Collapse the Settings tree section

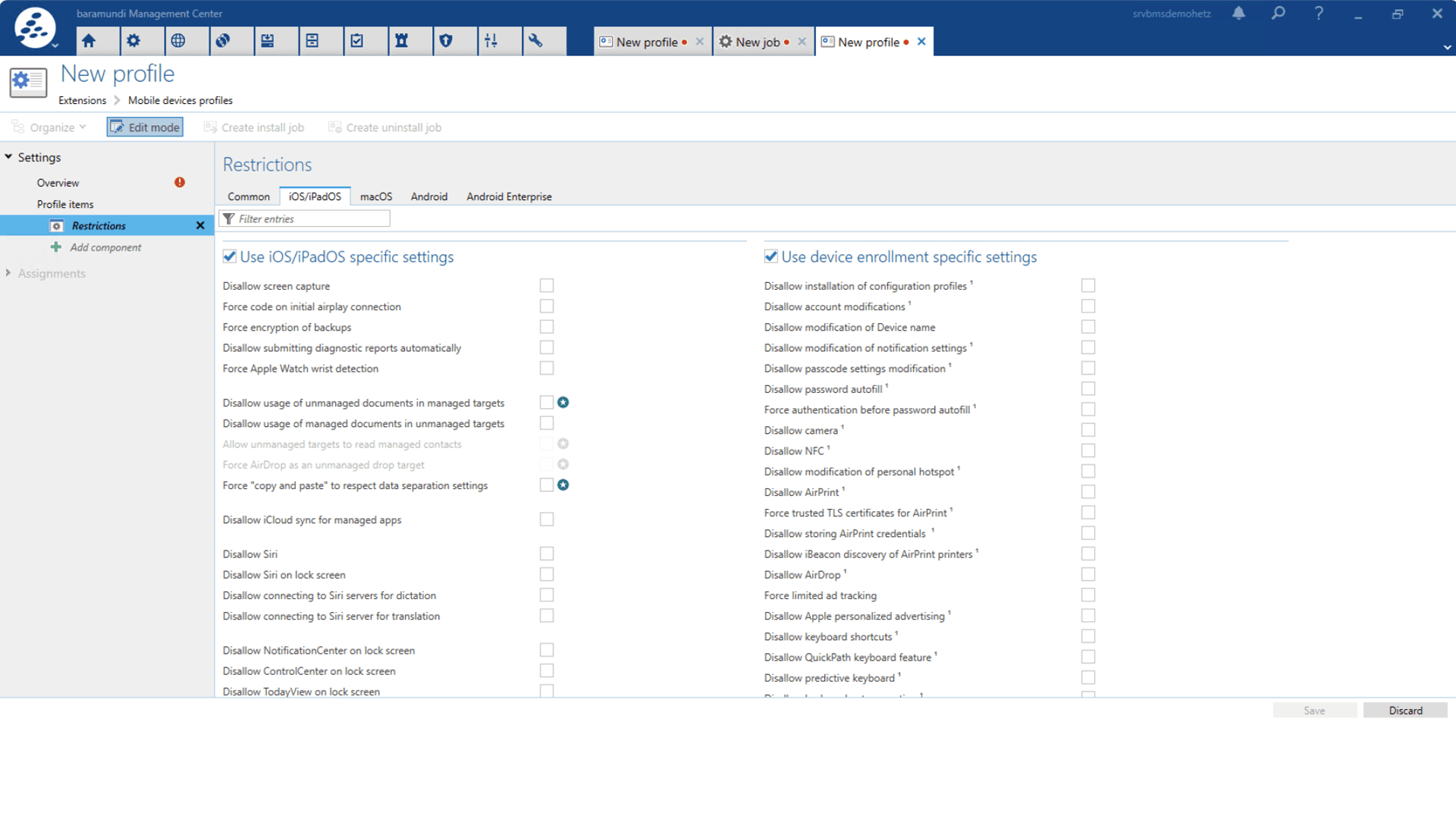click(x=8, y=157)
